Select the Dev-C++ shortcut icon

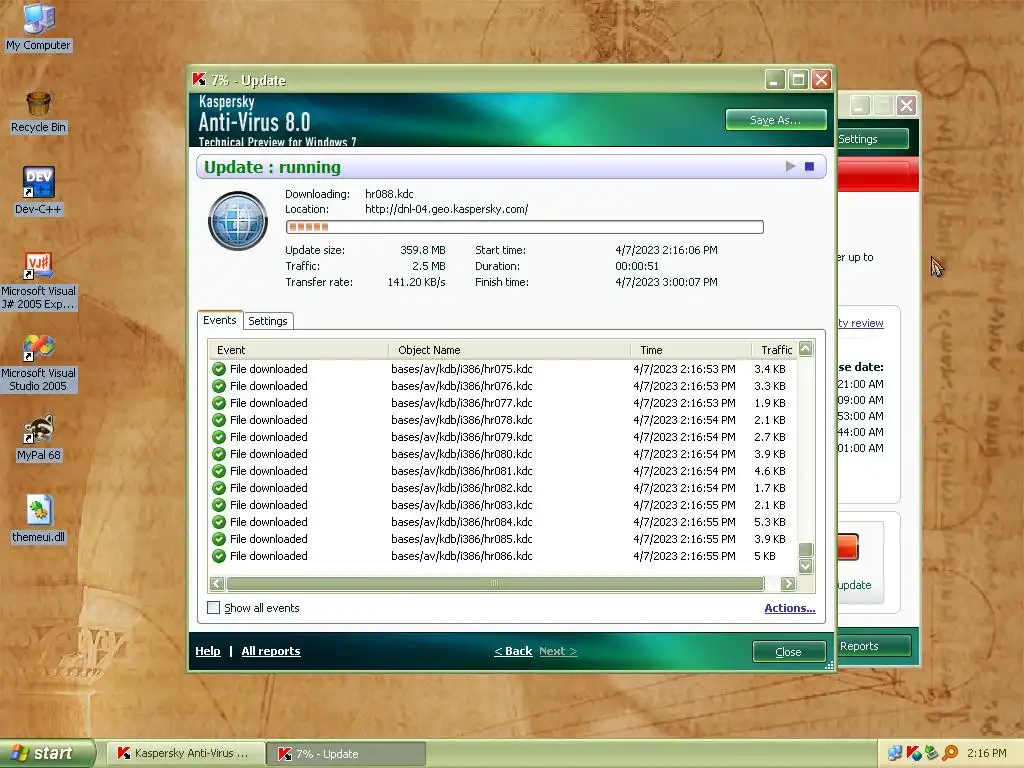tap(38, 191)
